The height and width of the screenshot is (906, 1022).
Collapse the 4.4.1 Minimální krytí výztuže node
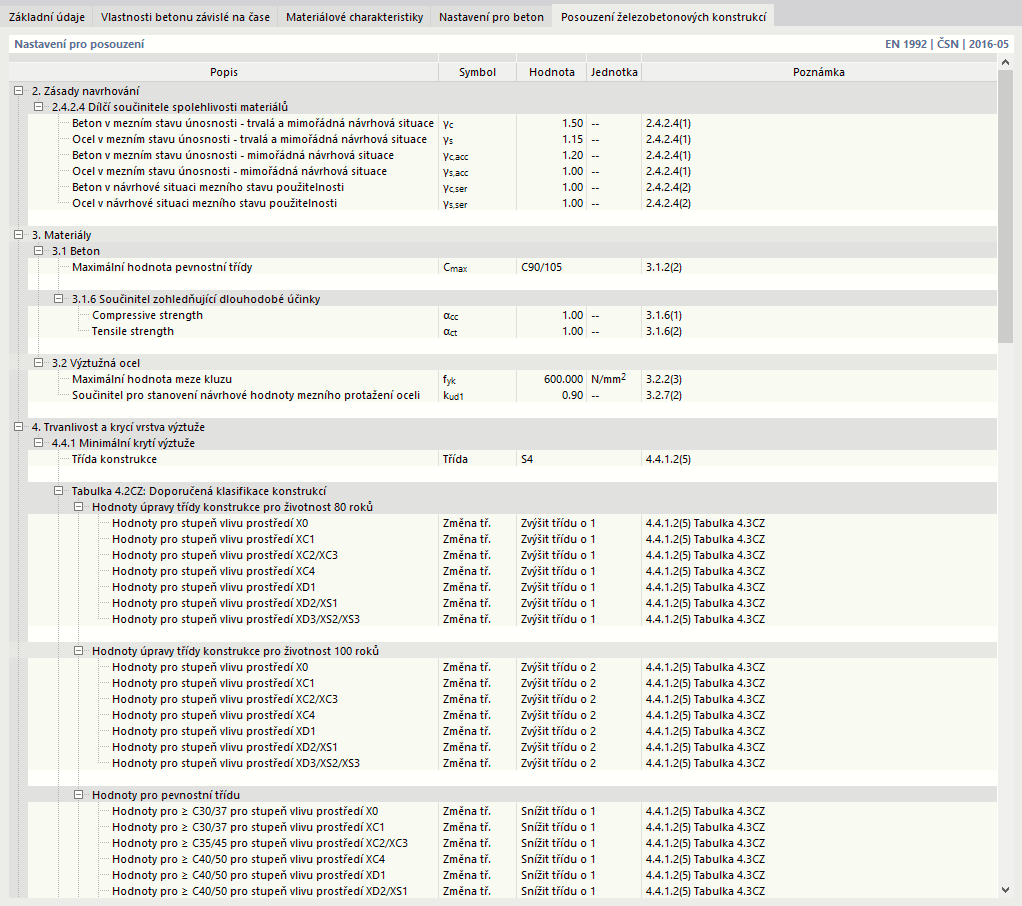pyautogui.click(x=38, y=443)
